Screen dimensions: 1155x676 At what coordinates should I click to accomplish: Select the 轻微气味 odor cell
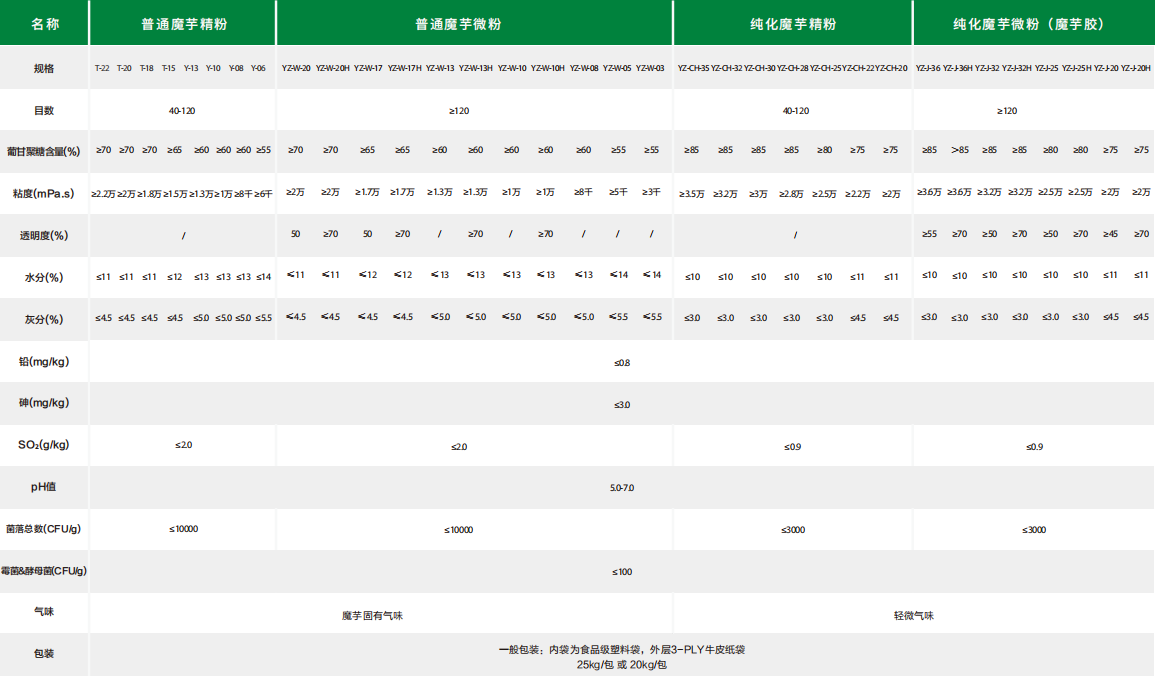(913, 615)
